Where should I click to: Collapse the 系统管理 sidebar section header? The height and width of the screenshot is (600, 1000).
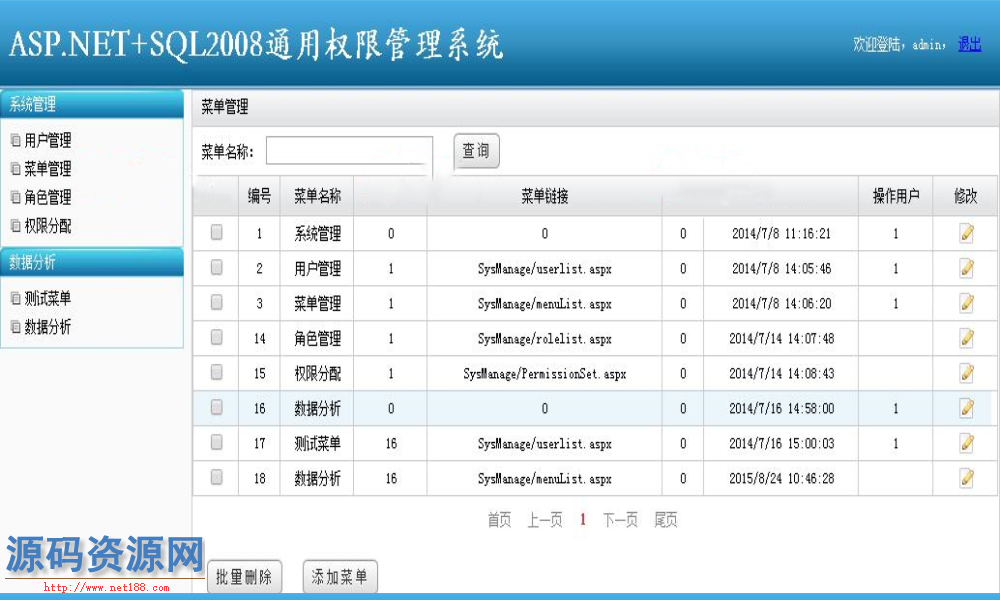(92, 104)
